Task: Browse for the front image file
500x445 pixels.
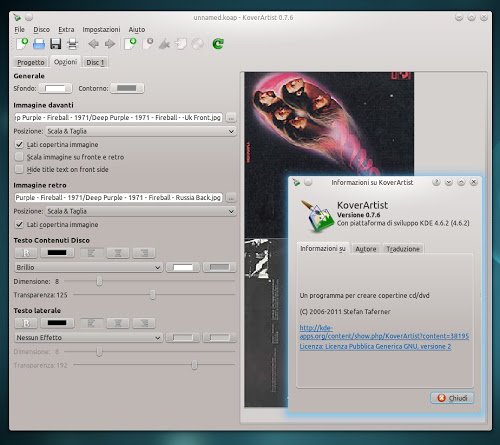Action: [x=231, y=117]
